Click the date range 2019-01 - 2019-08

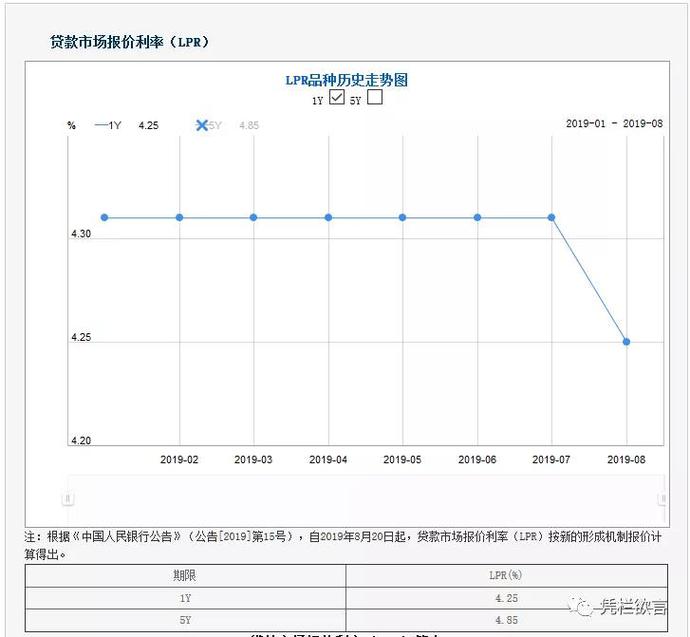tap(614, 124)
